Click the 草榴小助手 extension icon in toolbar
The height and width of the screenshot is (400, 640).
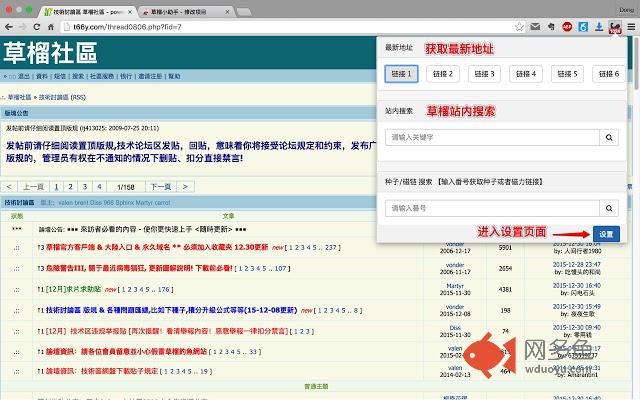(x=615, y=27)
